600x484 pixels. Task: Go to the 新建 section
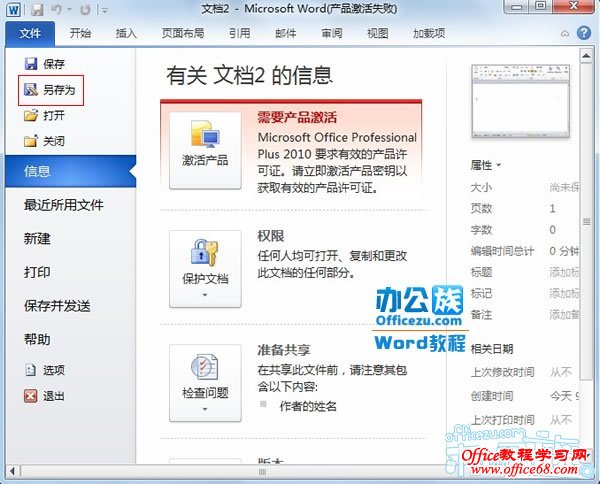click(x=37, y=239)
